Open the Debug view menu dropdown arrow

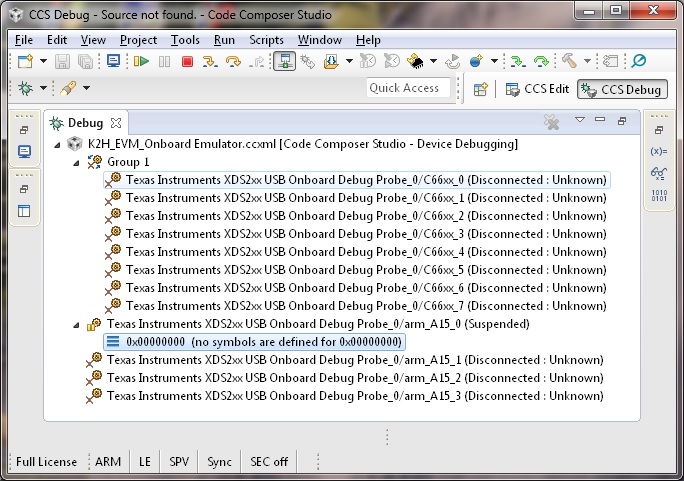coord(578,121)
